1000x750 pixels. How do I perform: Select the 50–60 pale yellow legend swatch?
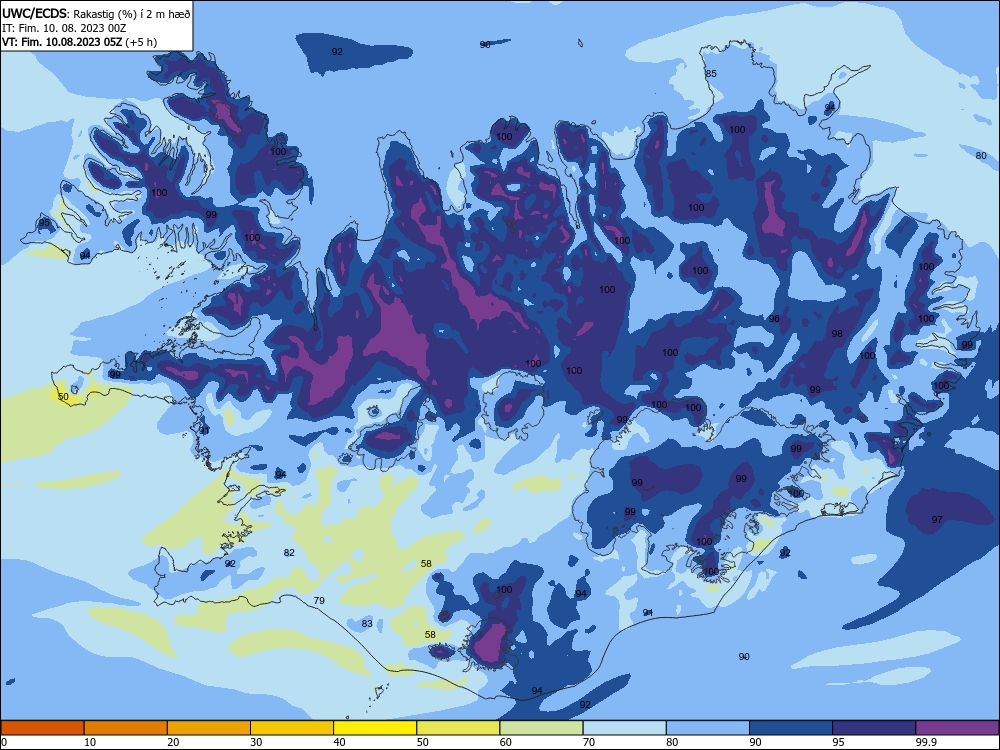pyautogui.click(x=458, y=728)
